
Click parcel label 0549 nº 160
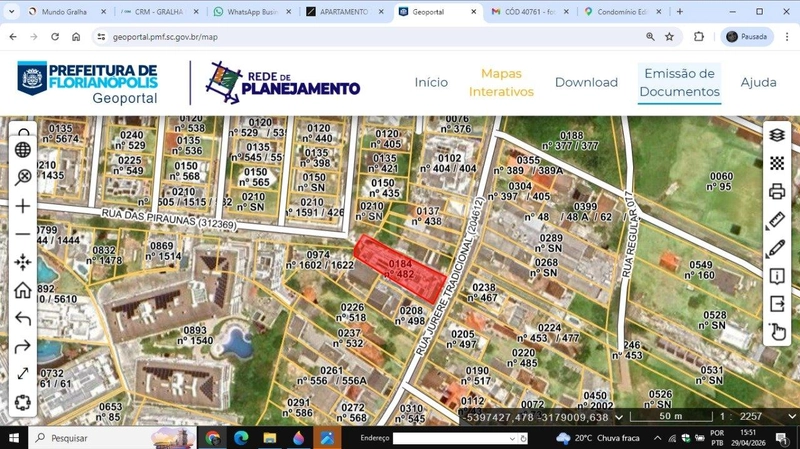700,270
